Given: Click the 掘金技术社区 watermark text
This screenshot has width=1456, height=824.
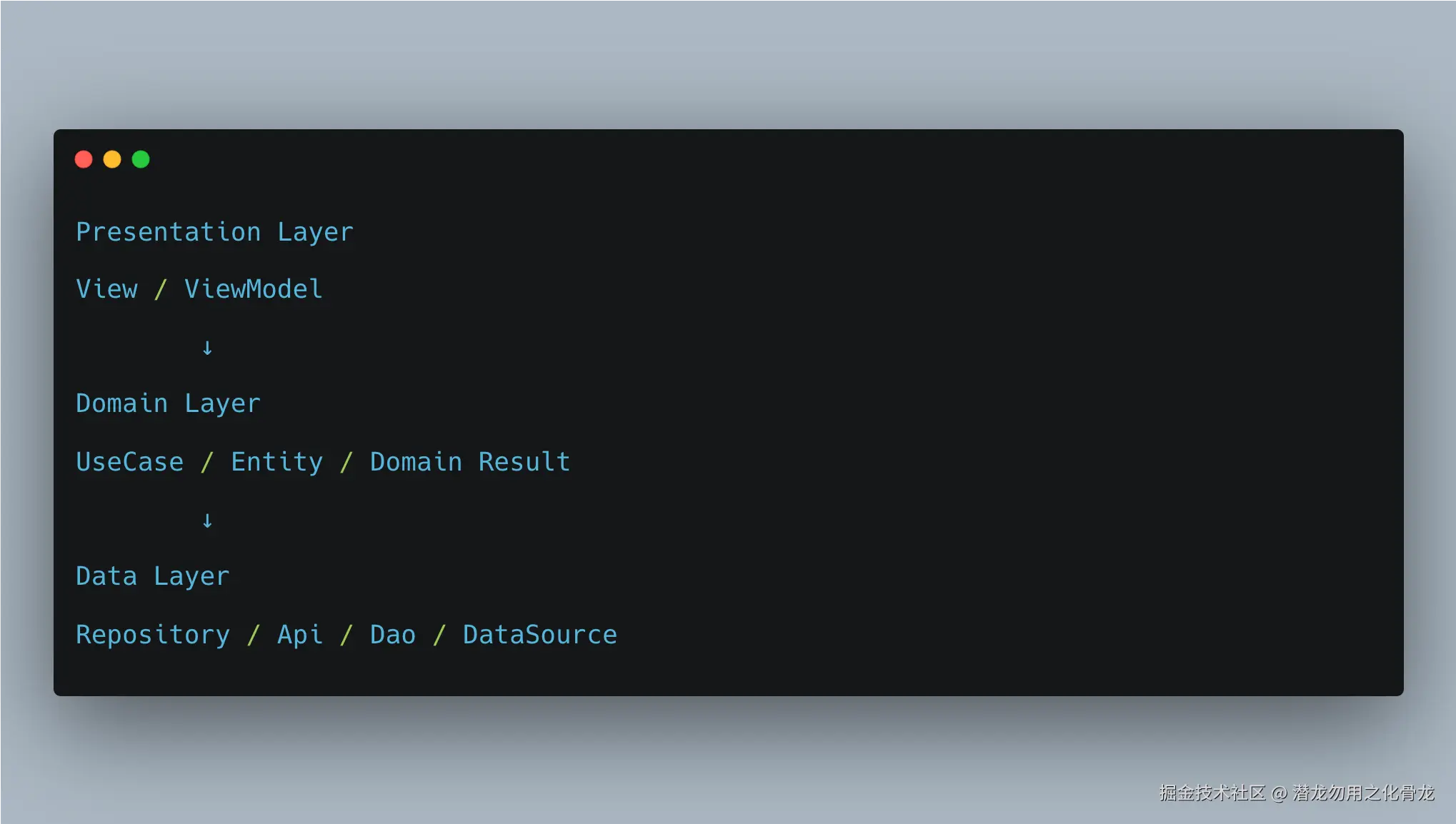Looking at the screenshot, I should [x=1212, y=793].
